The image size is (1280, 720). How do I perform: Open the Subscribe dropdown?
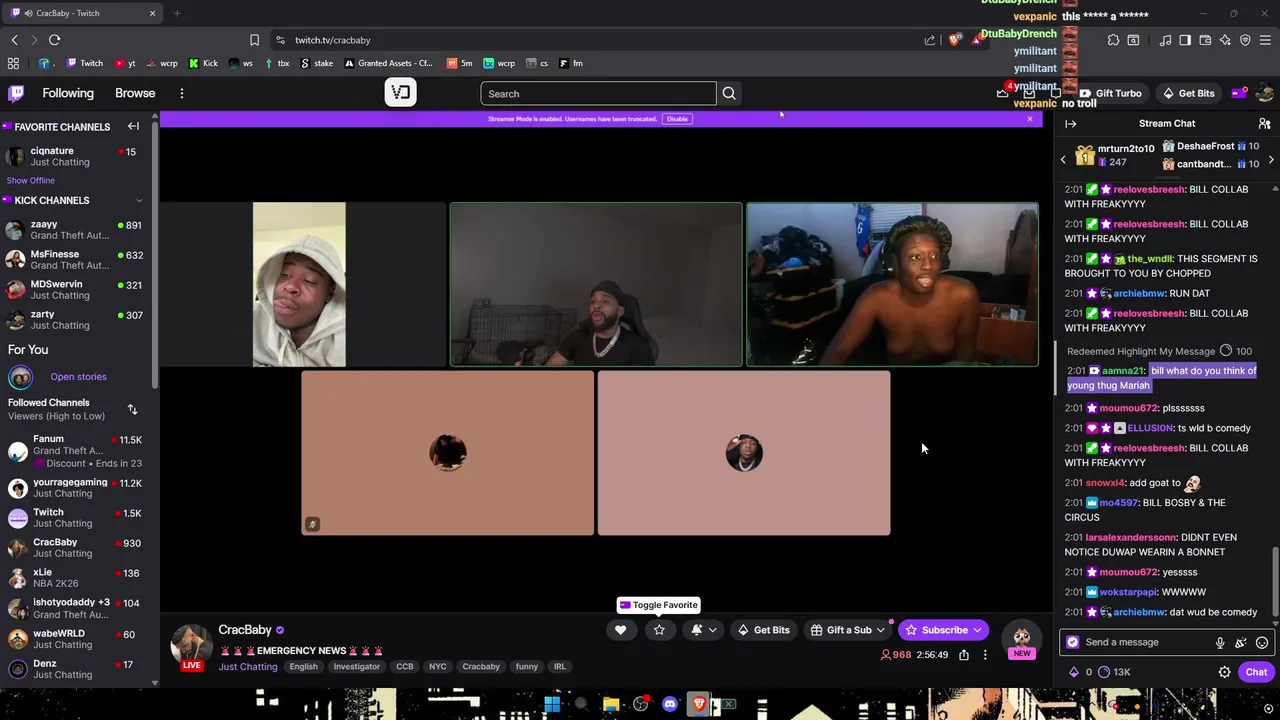tap(943, 630)
